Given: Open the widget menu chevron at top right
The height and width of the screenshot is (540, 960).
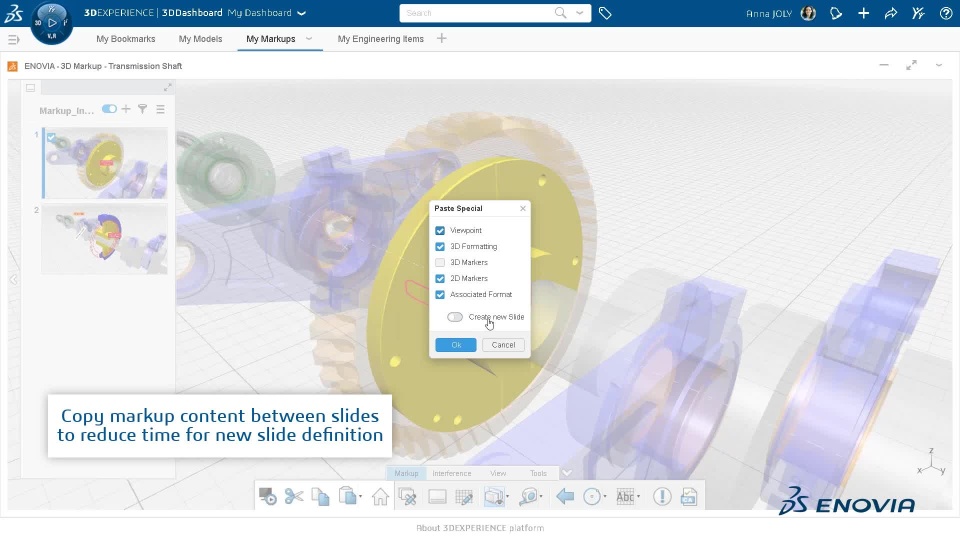Looking at the screenshot, I should [x=939, y=65].
